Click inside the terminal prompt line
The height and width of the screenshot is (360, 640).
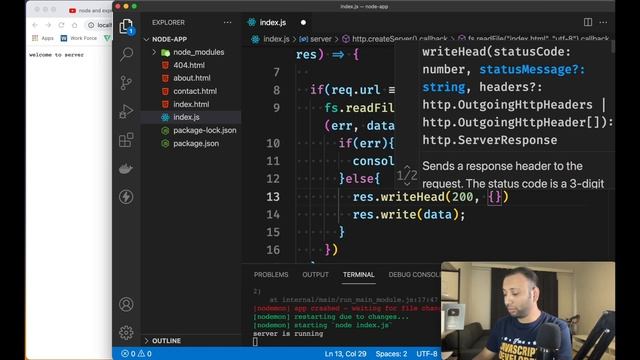[x=256, y=342]
